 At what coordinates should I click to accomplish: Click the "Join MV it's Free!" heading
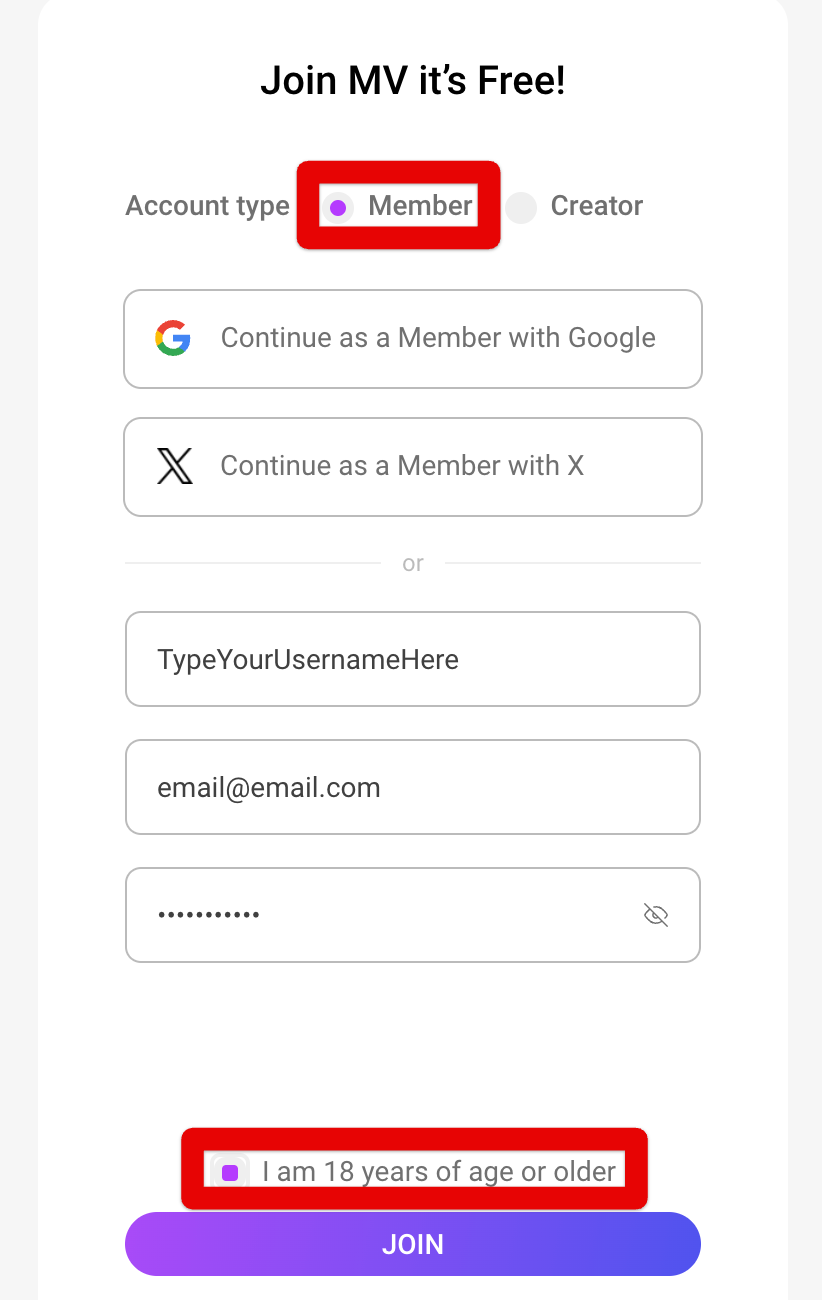(412, 81)
